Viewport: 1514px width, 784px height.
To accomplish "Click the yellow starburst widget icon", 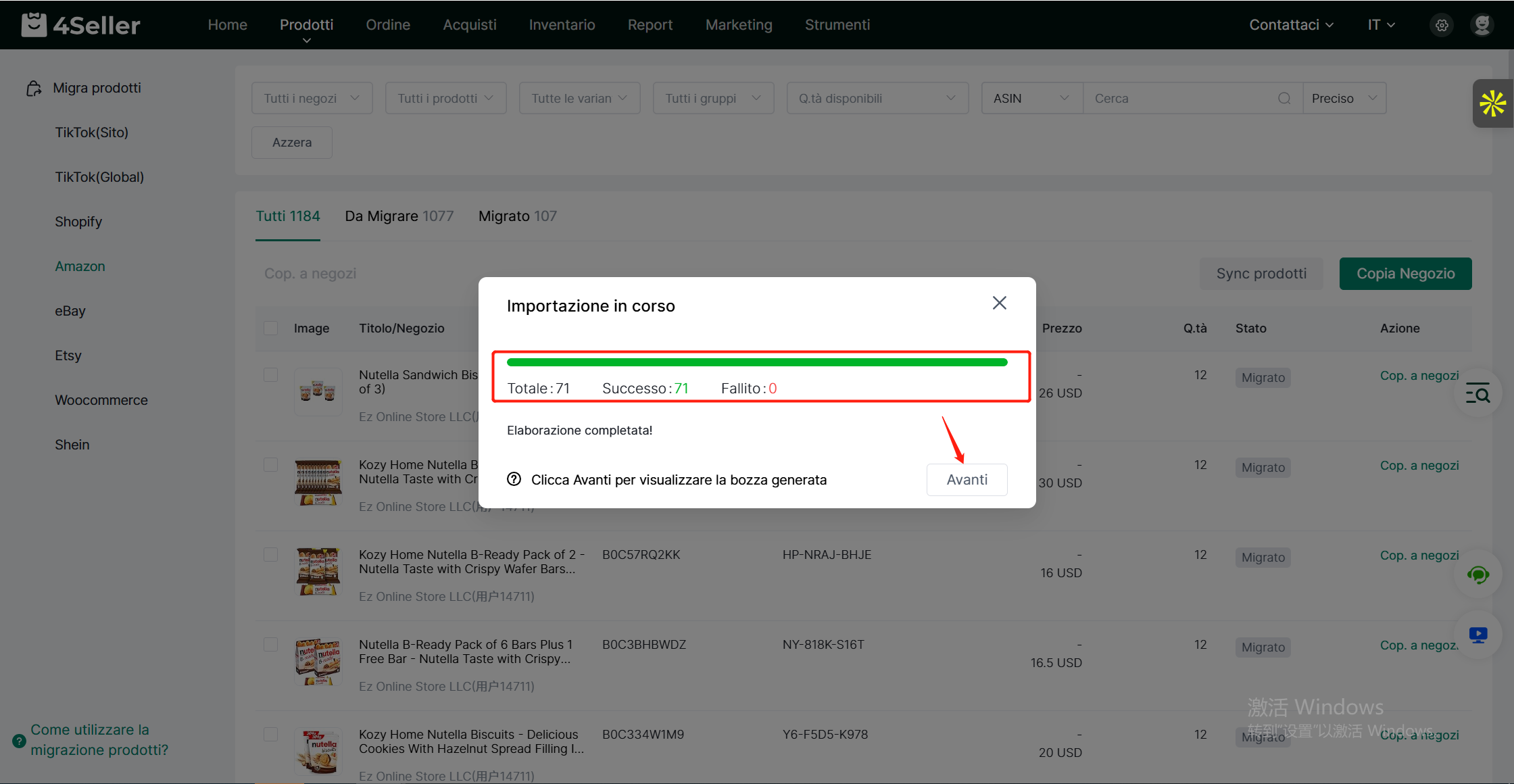I will [1493, 103].
